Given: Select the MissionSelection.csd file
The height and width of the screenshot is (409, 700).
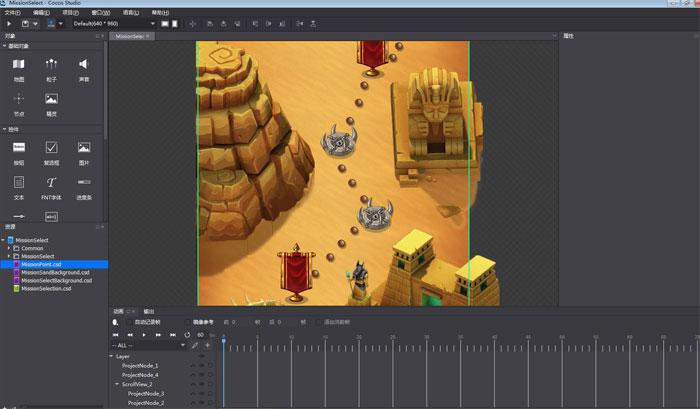Looking at the screenshot, I should [x=46, y=288].
